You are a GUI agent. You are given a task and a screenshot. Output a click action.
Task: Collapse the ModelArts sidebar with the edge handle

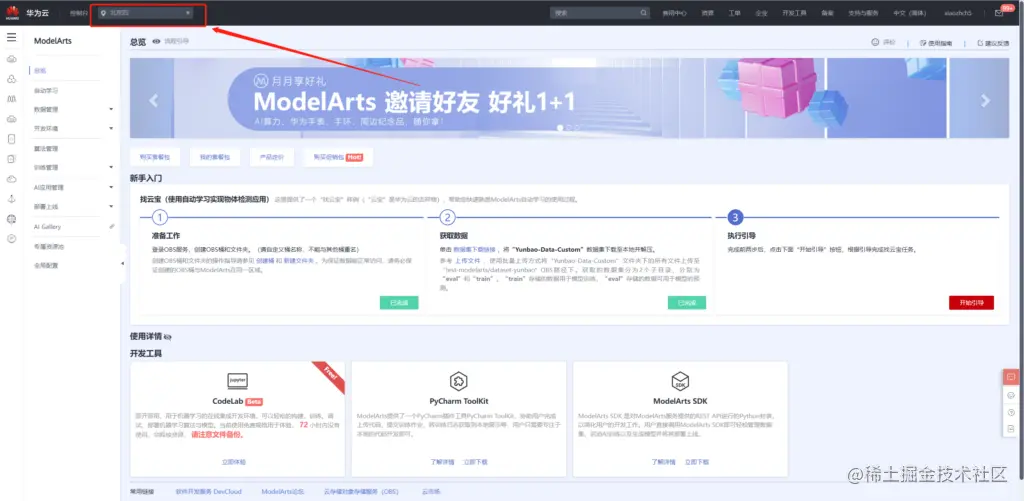click(x=123, y=263)
